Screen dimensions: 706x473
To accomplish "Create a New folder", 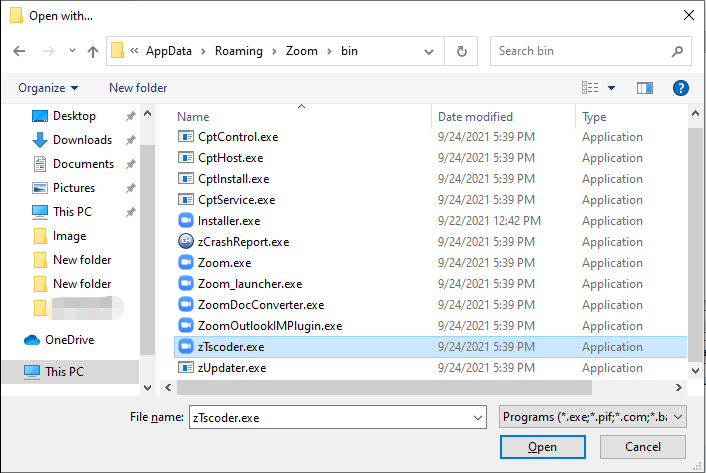I will (138, 88).
